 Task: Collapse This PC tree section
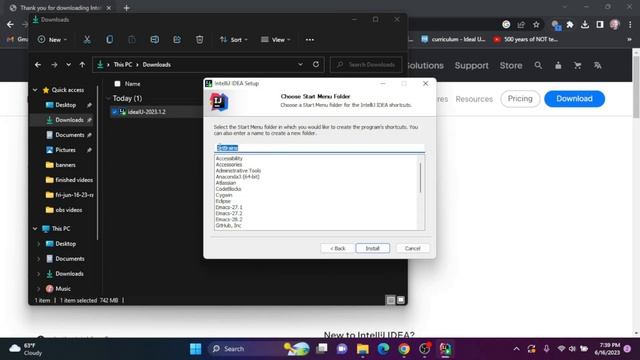coord(35,229)
